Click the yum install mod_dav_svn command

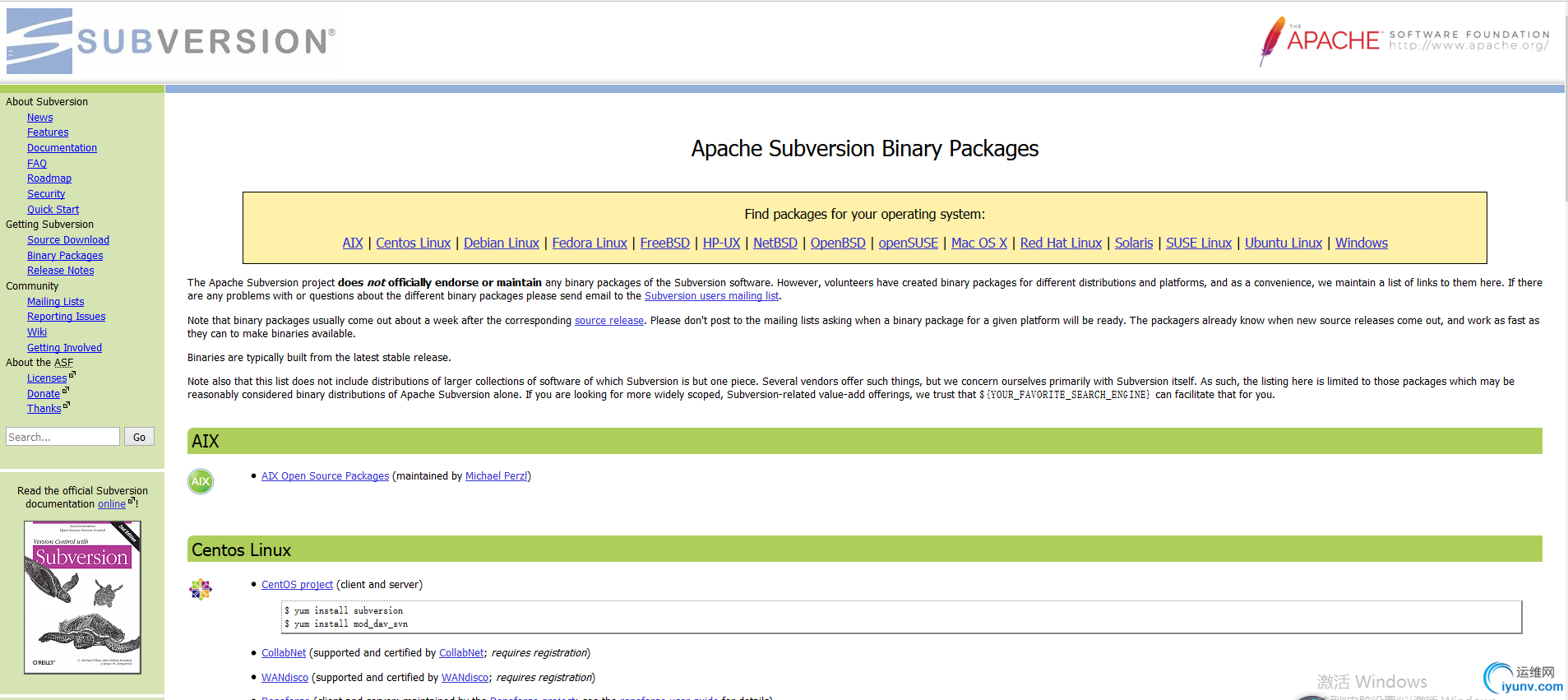pyautogui.click(x=346, y=624)
